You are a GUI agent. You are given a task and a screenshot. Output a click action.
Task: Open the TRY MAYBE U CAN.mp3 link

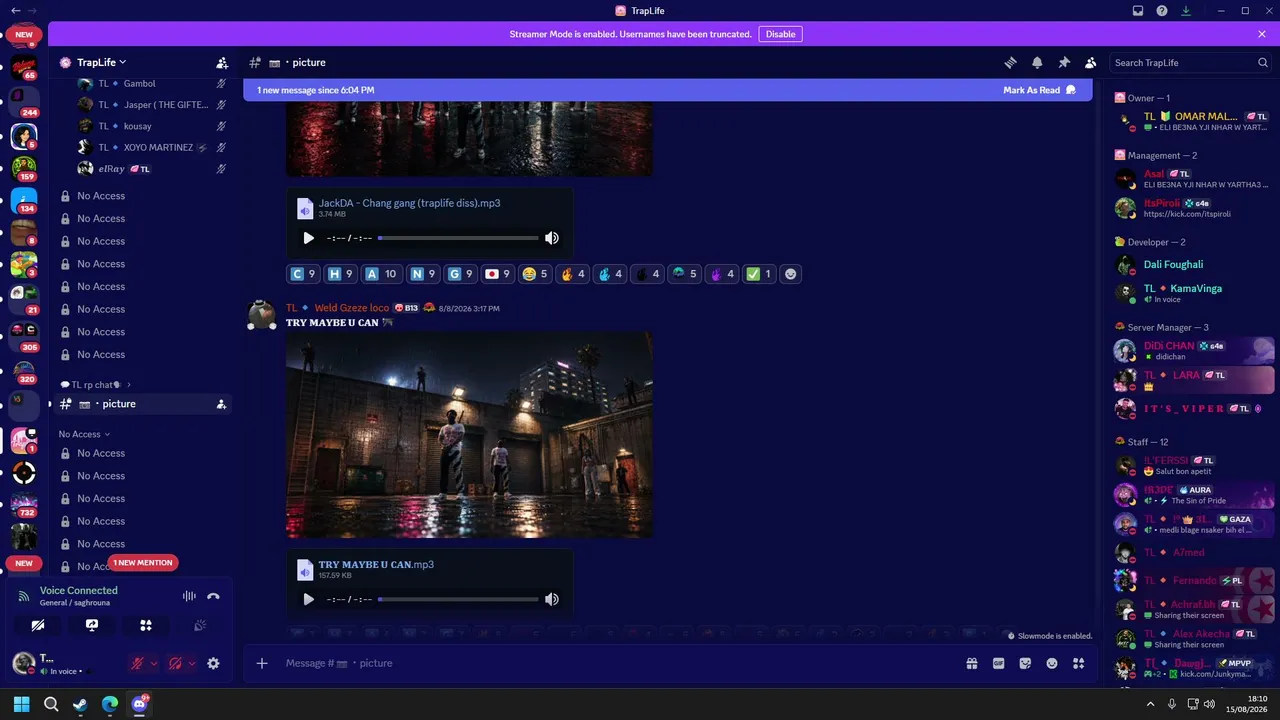[x=376, y=565]
